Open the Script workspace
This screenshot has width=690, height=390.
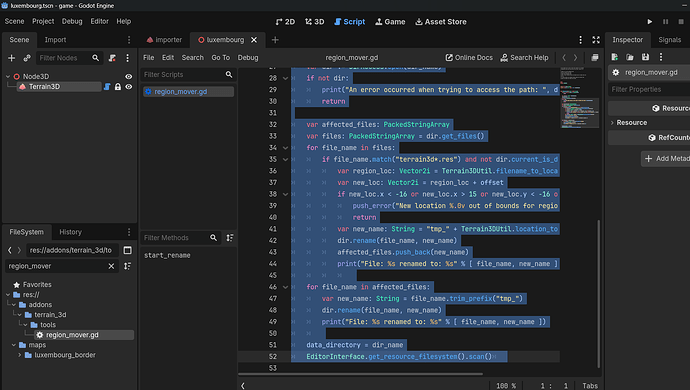pos(349,22)
